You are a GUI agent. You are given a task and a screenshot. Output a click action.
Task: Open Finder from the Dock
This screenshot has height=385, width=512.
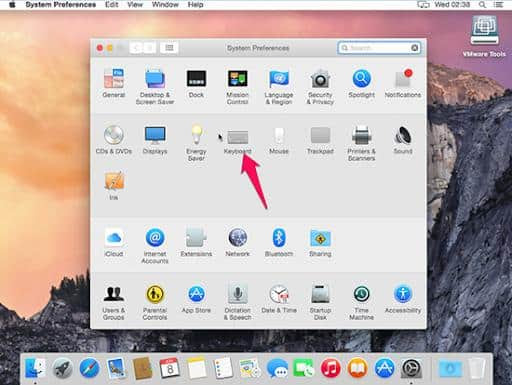[x=35, y=368]
